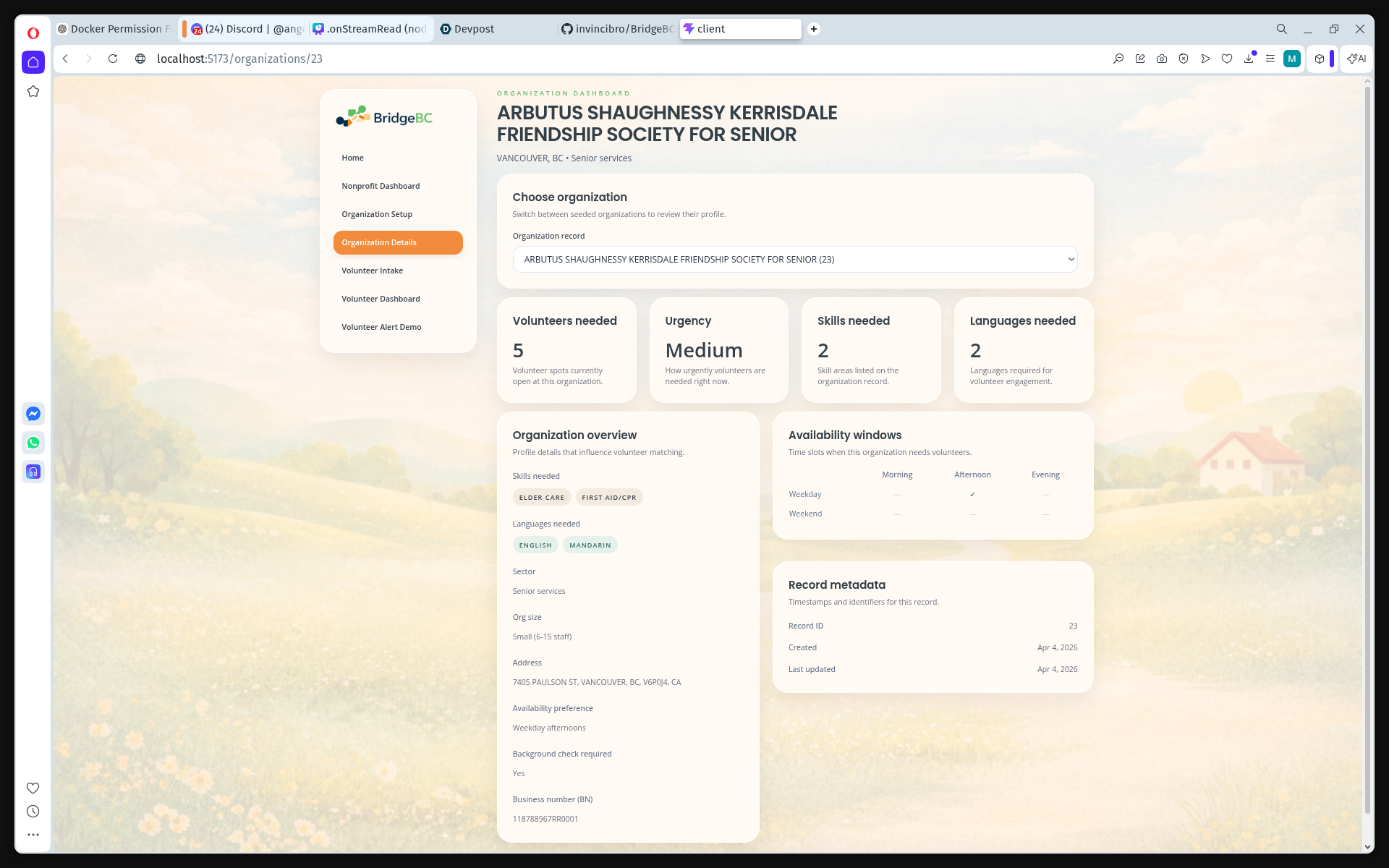Go to Volunteer Dashboard page
The height and width of the screenshot is (868, 1389).
tap(381, 299)
